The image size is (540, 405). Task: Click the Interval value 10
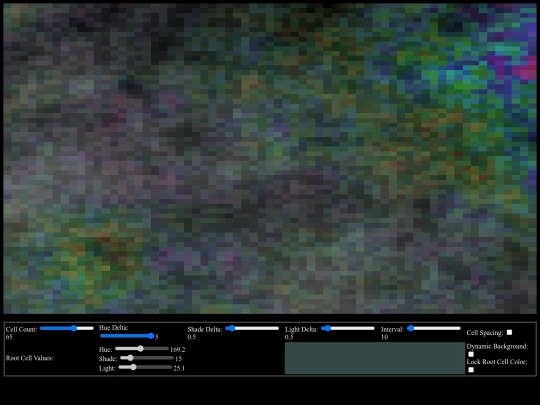[384, 337]
